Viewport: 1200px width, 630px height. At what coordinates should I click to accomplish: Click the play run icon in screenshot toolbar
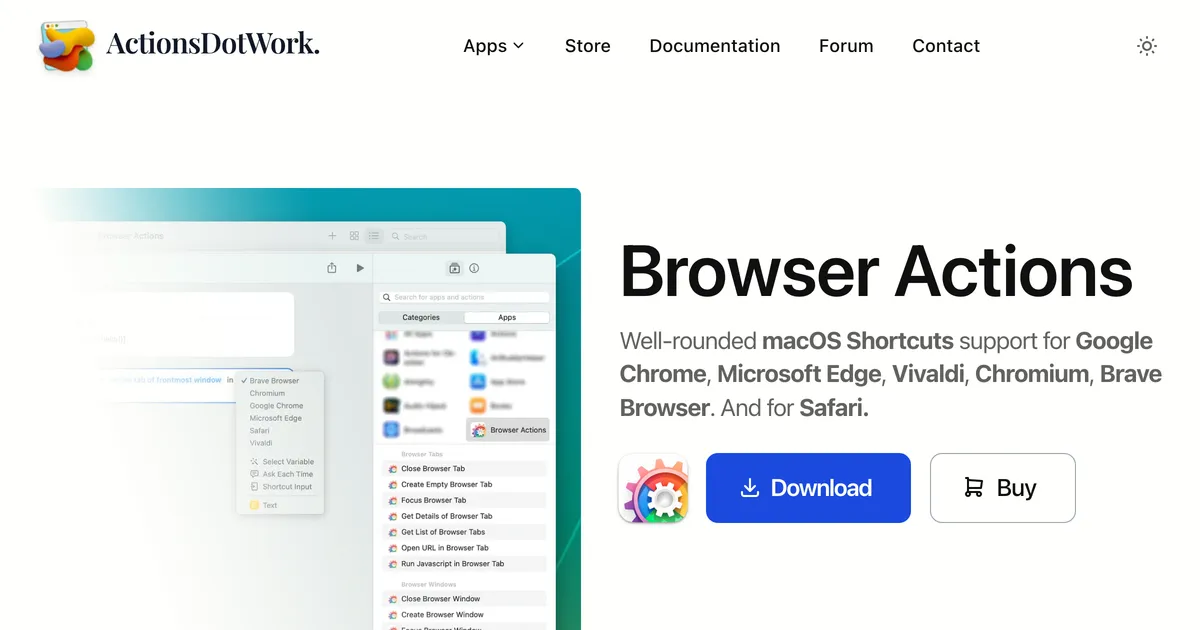(x=360, y=268)
